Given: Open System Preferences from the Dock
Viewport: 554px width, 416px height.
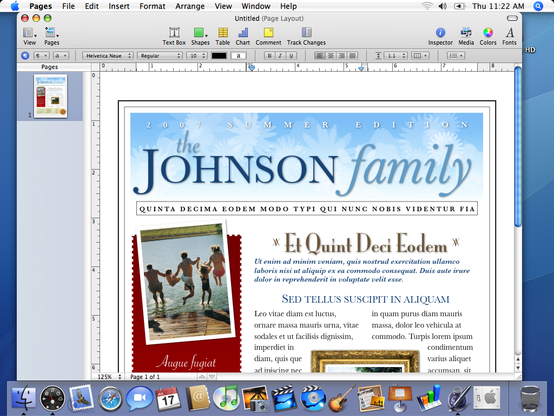Looking at the screenshot, I should click(x=487, y=398).
